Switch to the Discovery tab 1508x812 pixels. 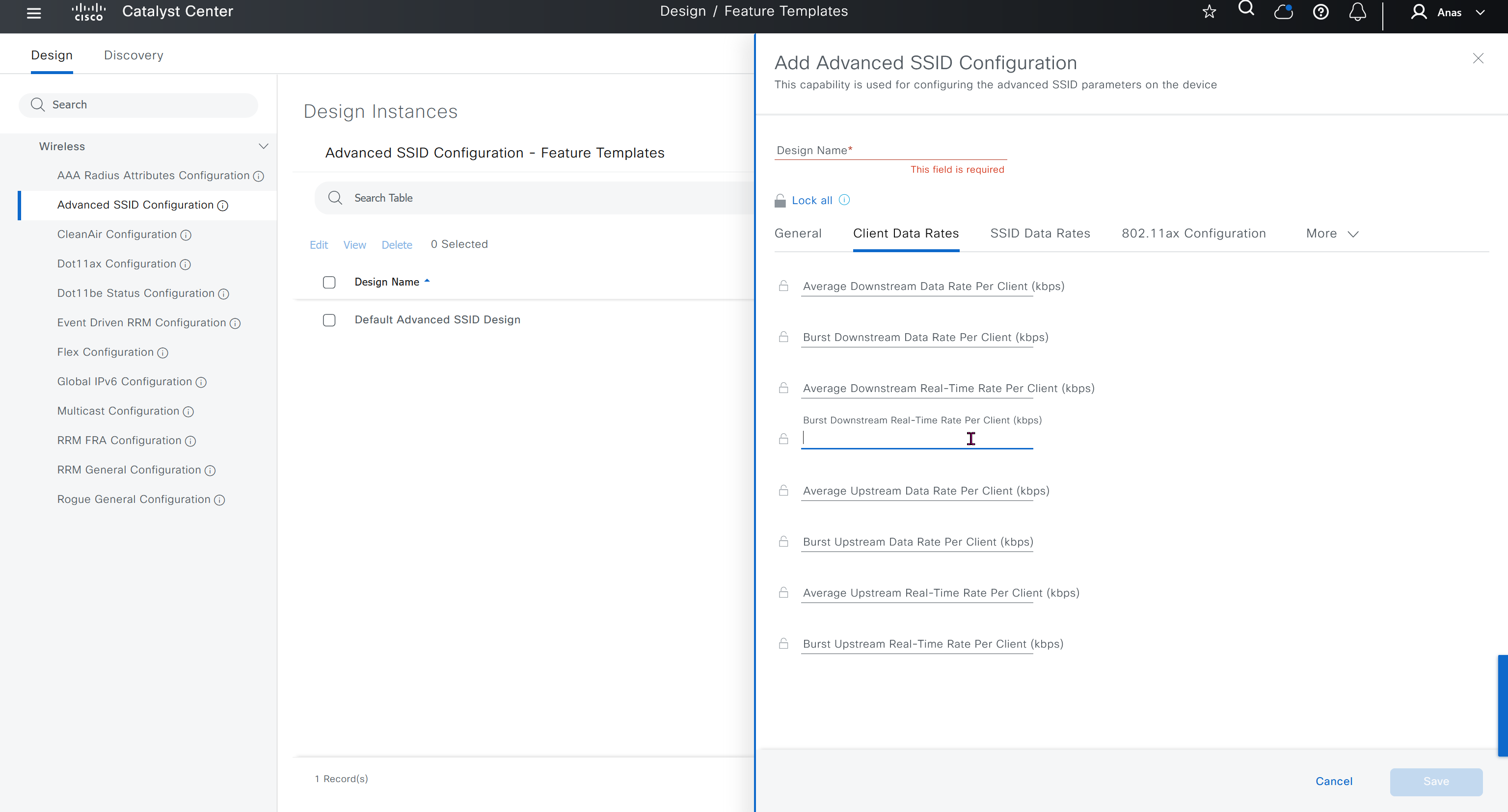click(134, 55)
